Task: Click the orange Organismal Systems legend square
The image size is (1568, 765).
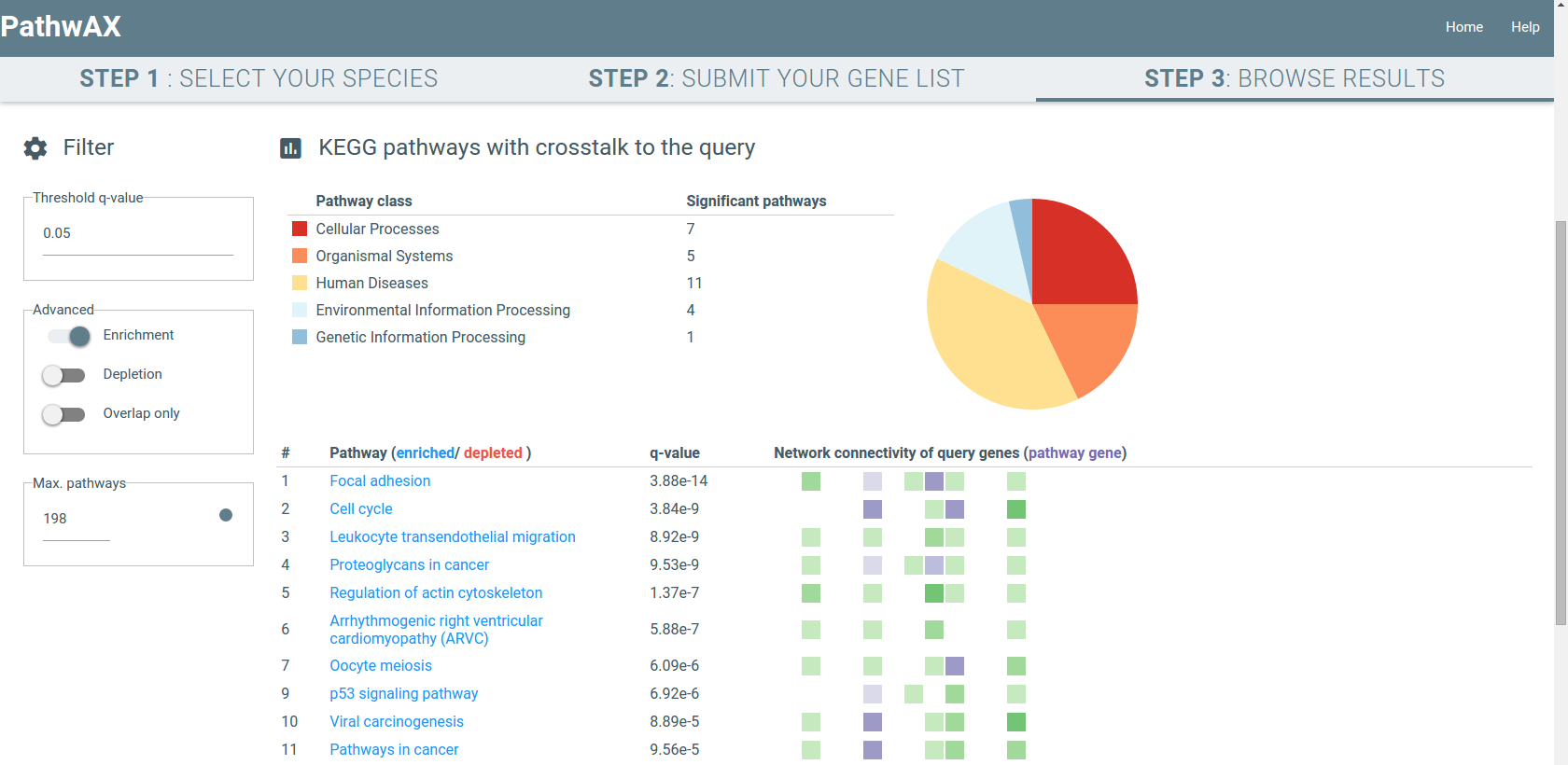Action: tap(300, 256)
